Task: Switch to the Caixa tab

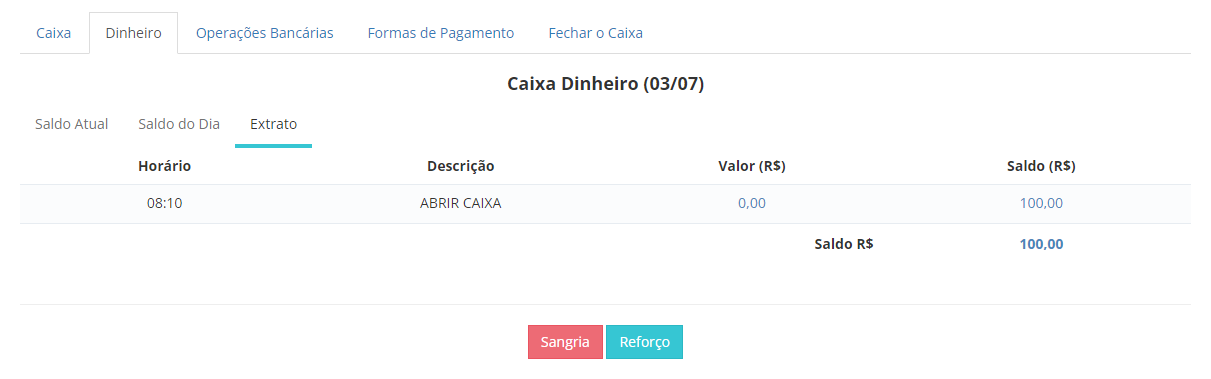Action: [x=54, y=33]
